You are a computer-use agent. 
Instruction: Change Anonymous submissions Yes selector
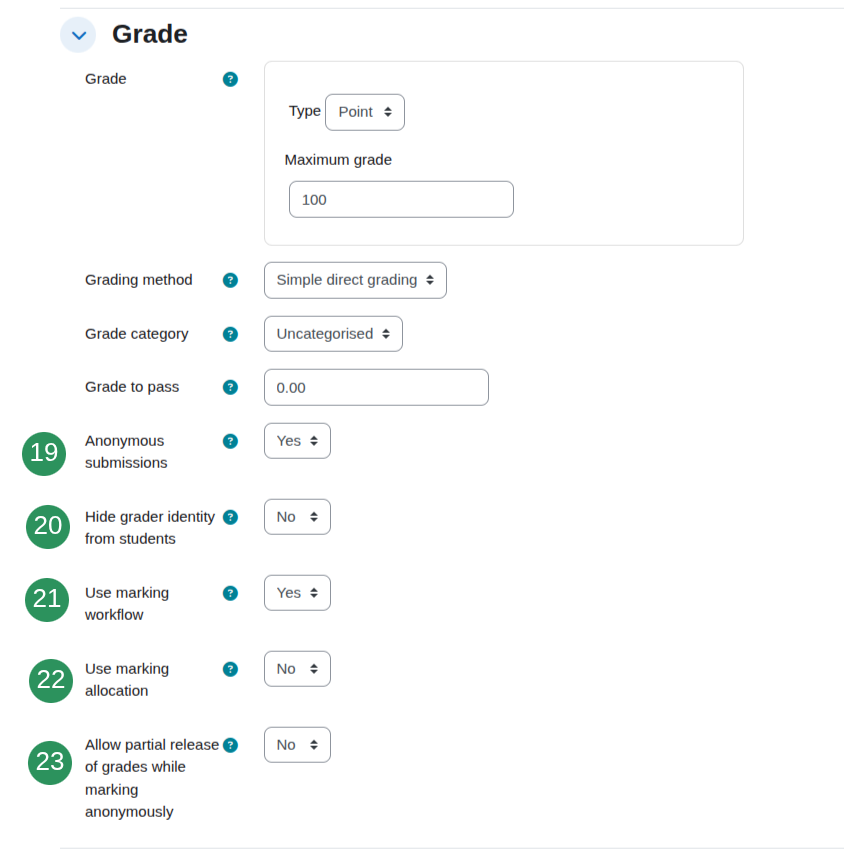pos(297,441)
